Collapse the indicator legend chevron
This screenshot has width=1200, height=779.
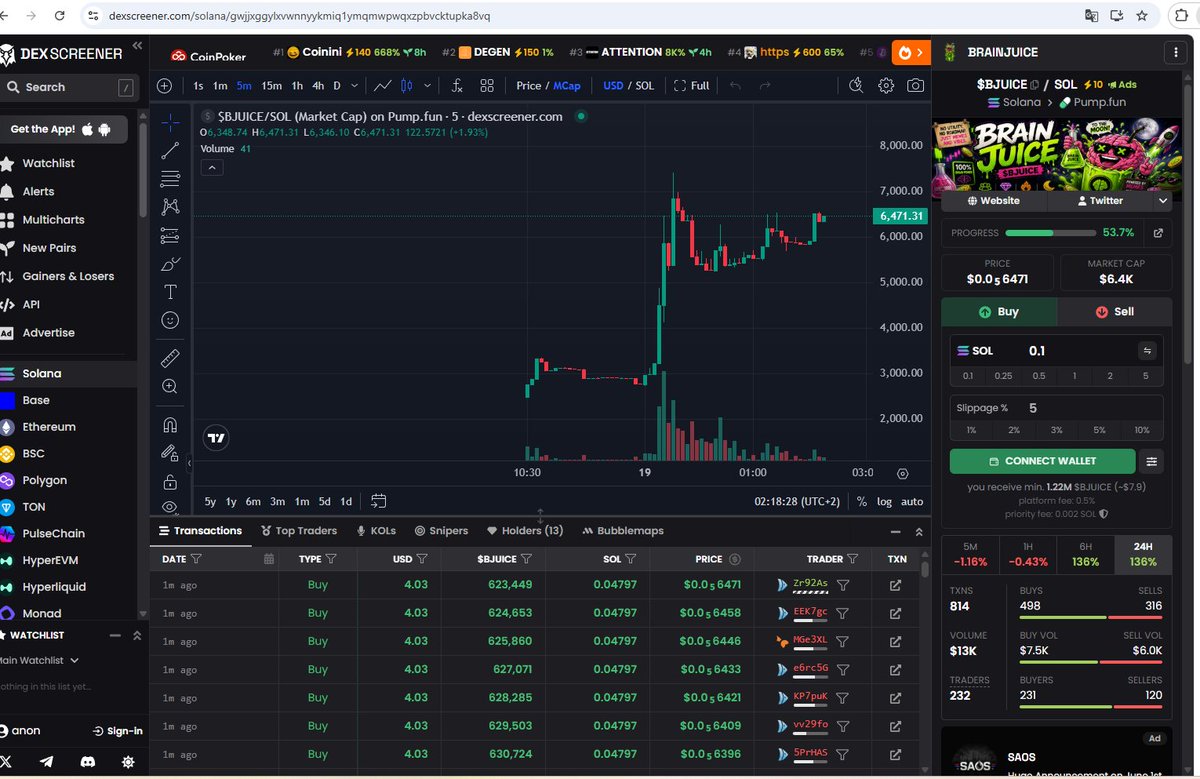coord(212,168)
